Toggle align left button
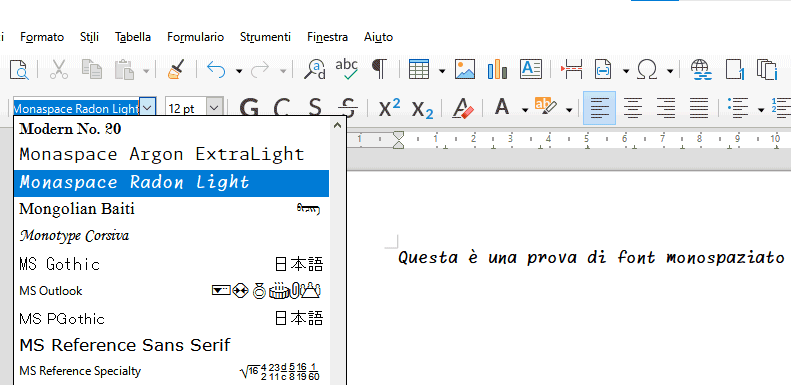 599,108
